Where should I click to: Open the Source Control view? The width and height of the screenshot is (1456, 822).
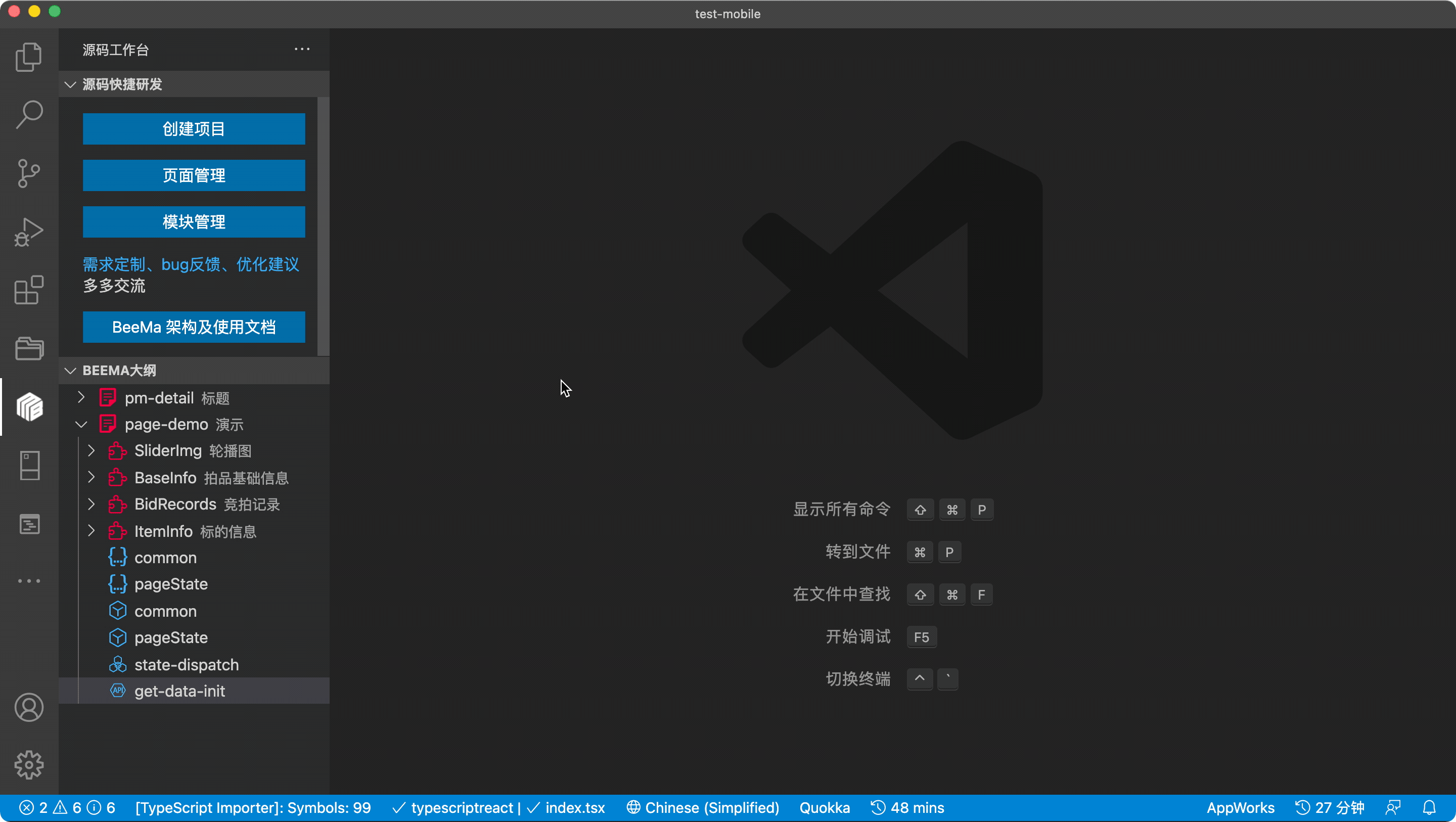29,173
